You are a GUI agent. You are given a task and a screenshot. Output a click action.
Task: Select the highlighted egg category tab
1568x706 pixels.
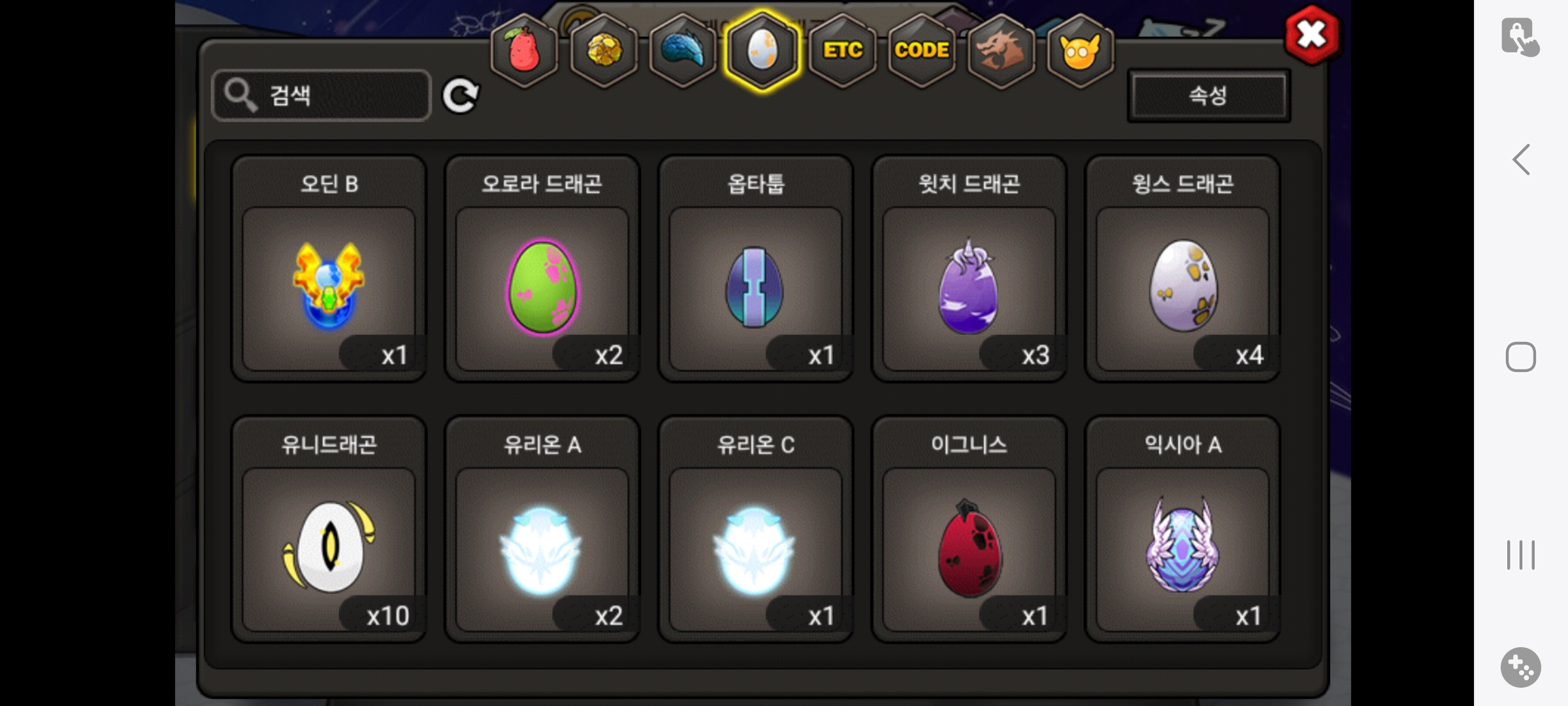coord(762,50)
